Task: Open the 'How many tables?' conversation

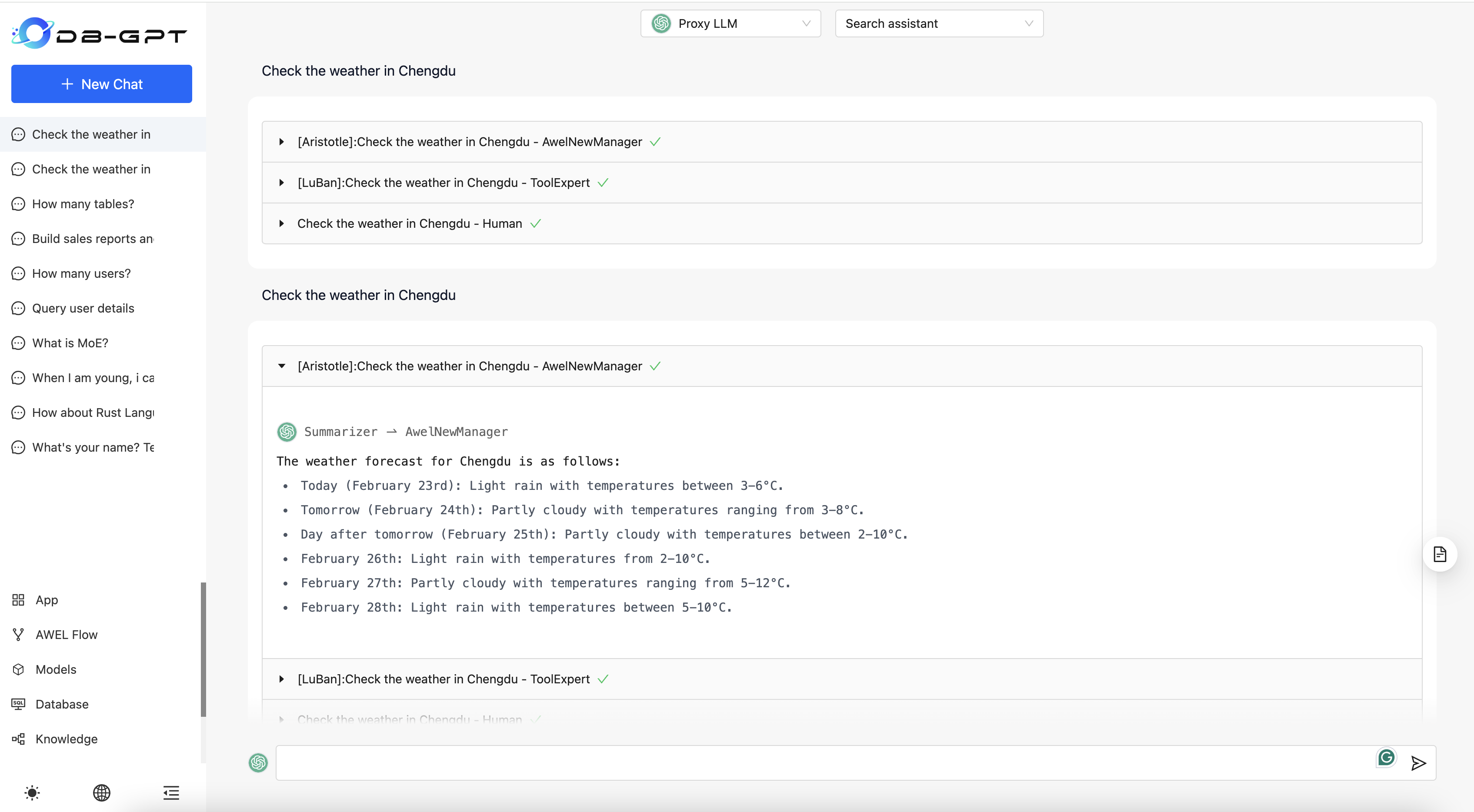Action: pyautogui.click(x=83, y=204)
